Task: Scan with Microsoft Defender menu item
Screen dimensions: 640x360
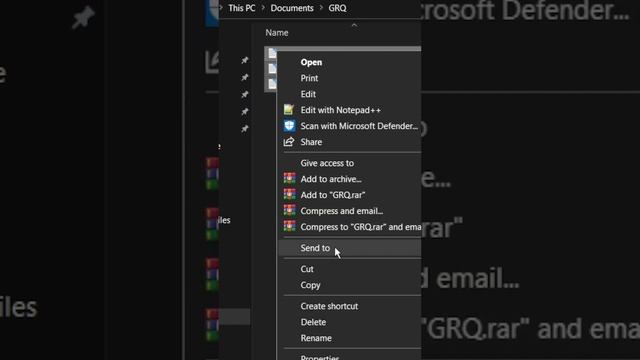Action: [x=359, y=126]
